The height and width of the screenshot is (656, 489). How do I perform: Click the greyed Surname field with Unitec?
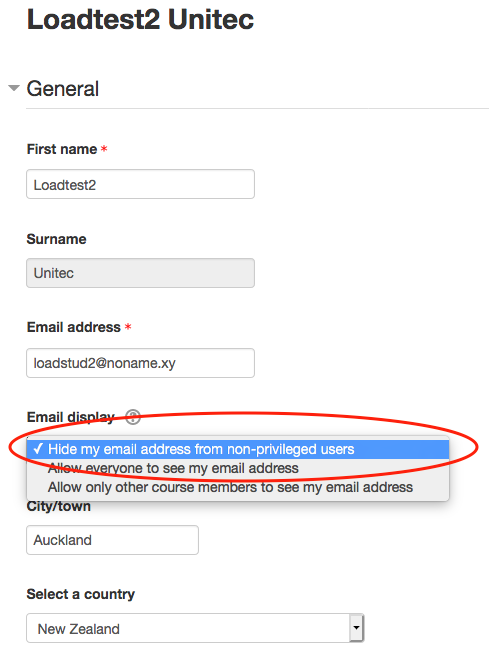coord(140,273)
